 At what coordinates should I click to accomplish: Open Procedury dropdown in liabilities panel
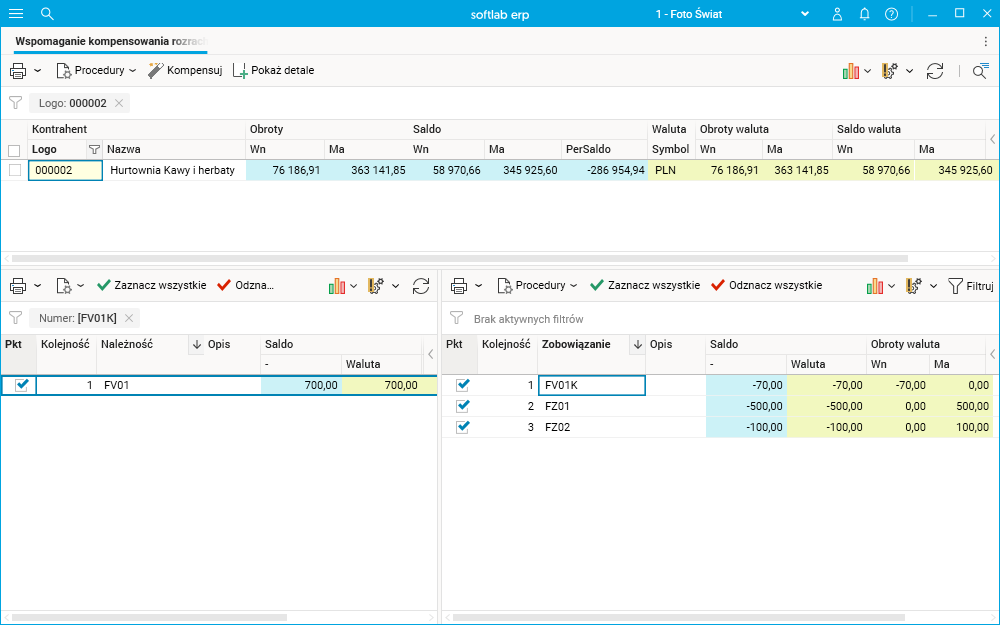(x=538, y=285)
